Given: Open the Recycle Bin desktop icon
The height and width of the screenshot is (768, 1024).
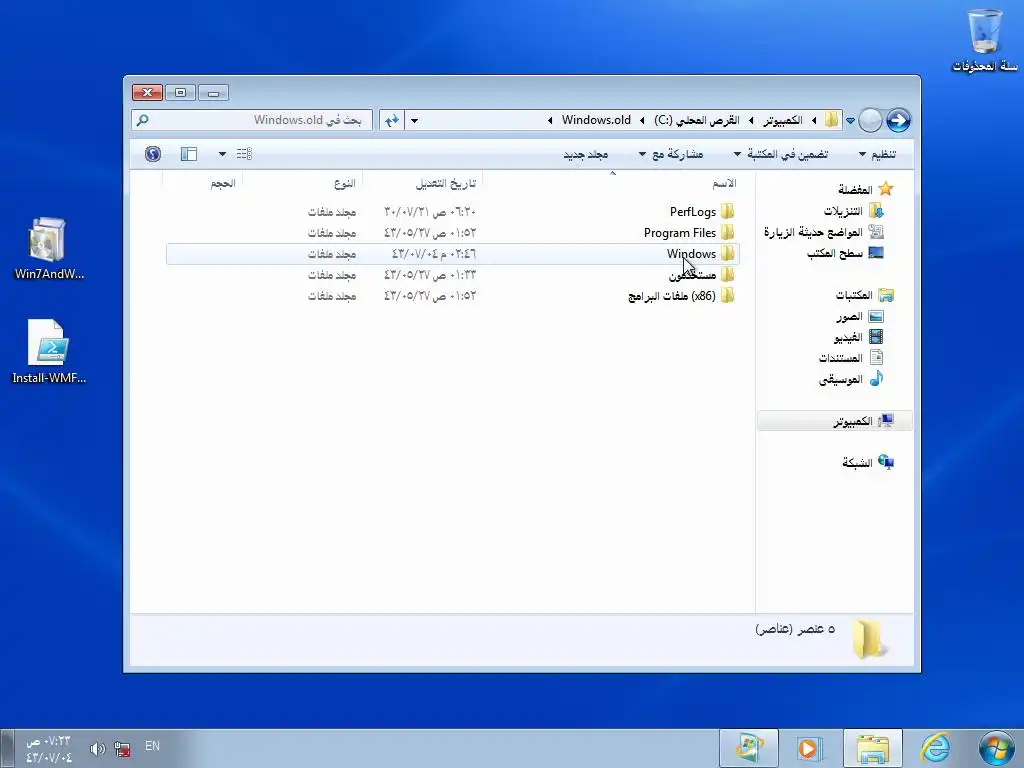Looking at the screenshot, I should pyautogui.click(x=984, y=38).
